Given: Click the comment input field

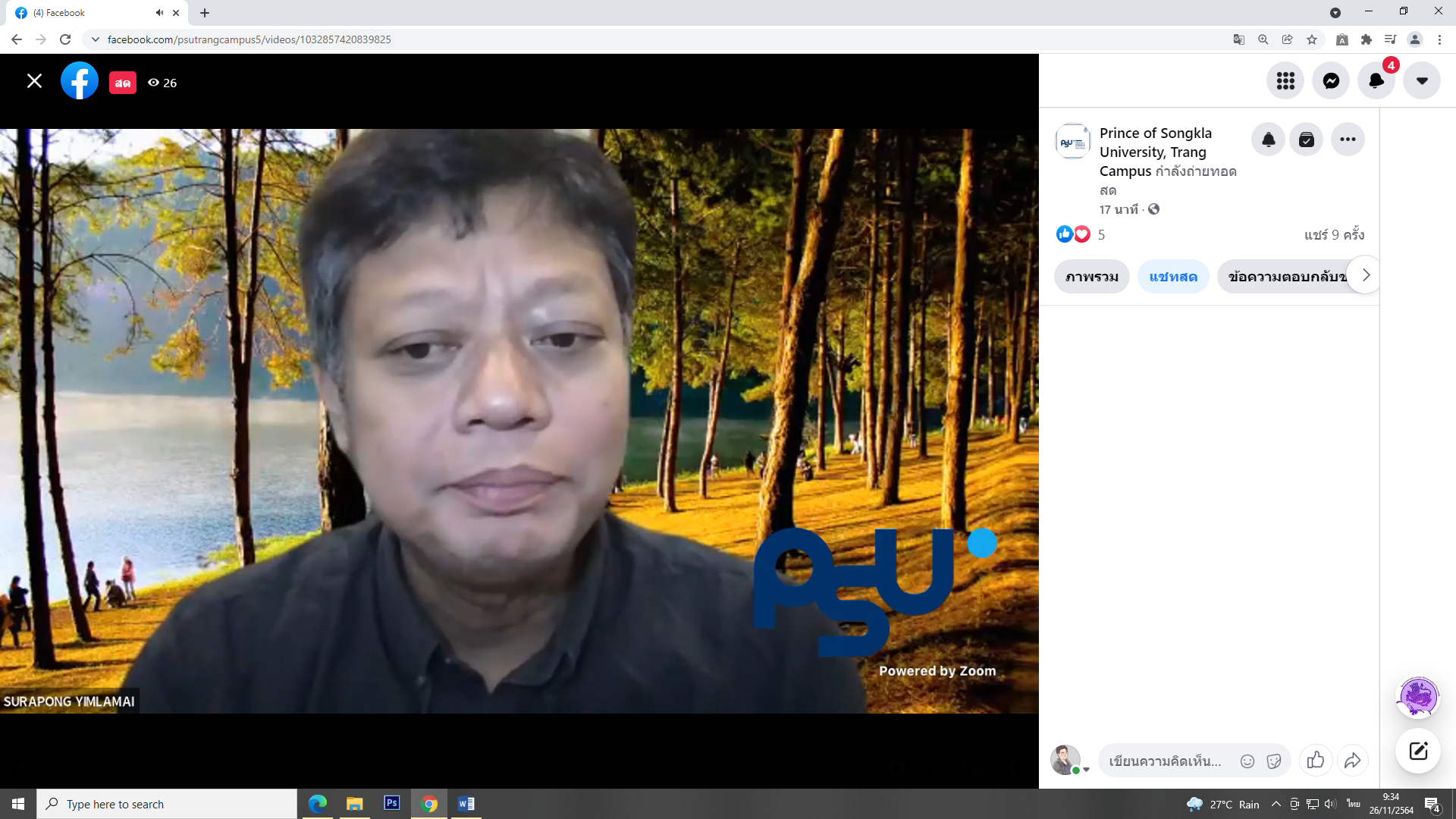Looking at the screenshot, I should pos(1166,761).
